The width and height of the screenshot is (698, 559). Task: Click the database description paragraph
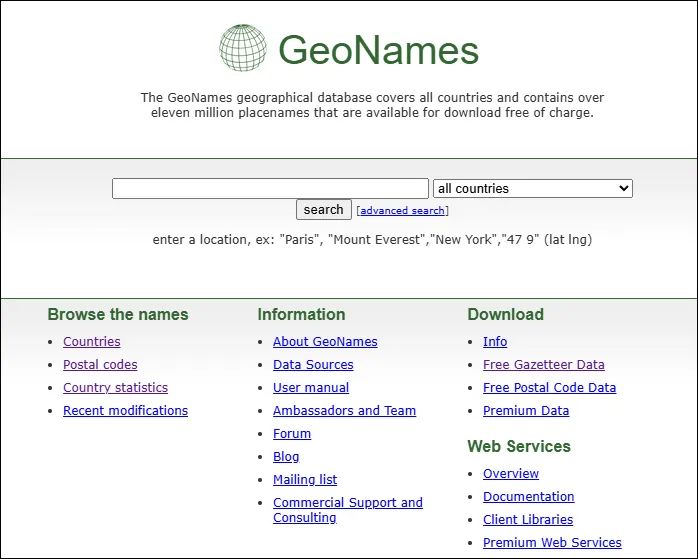pos(372,105)
